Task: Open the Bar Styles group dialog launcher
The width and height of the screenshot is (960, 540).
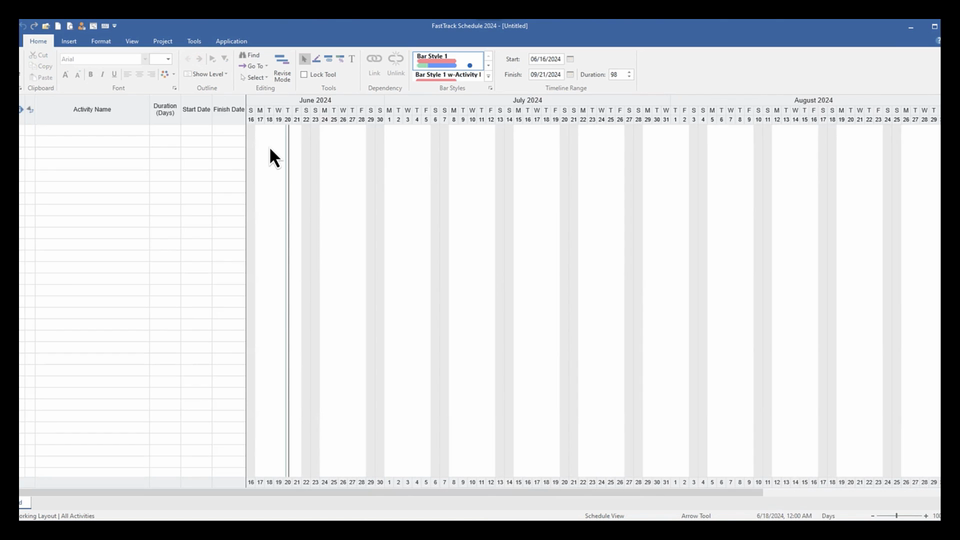Action: [490, 88]
